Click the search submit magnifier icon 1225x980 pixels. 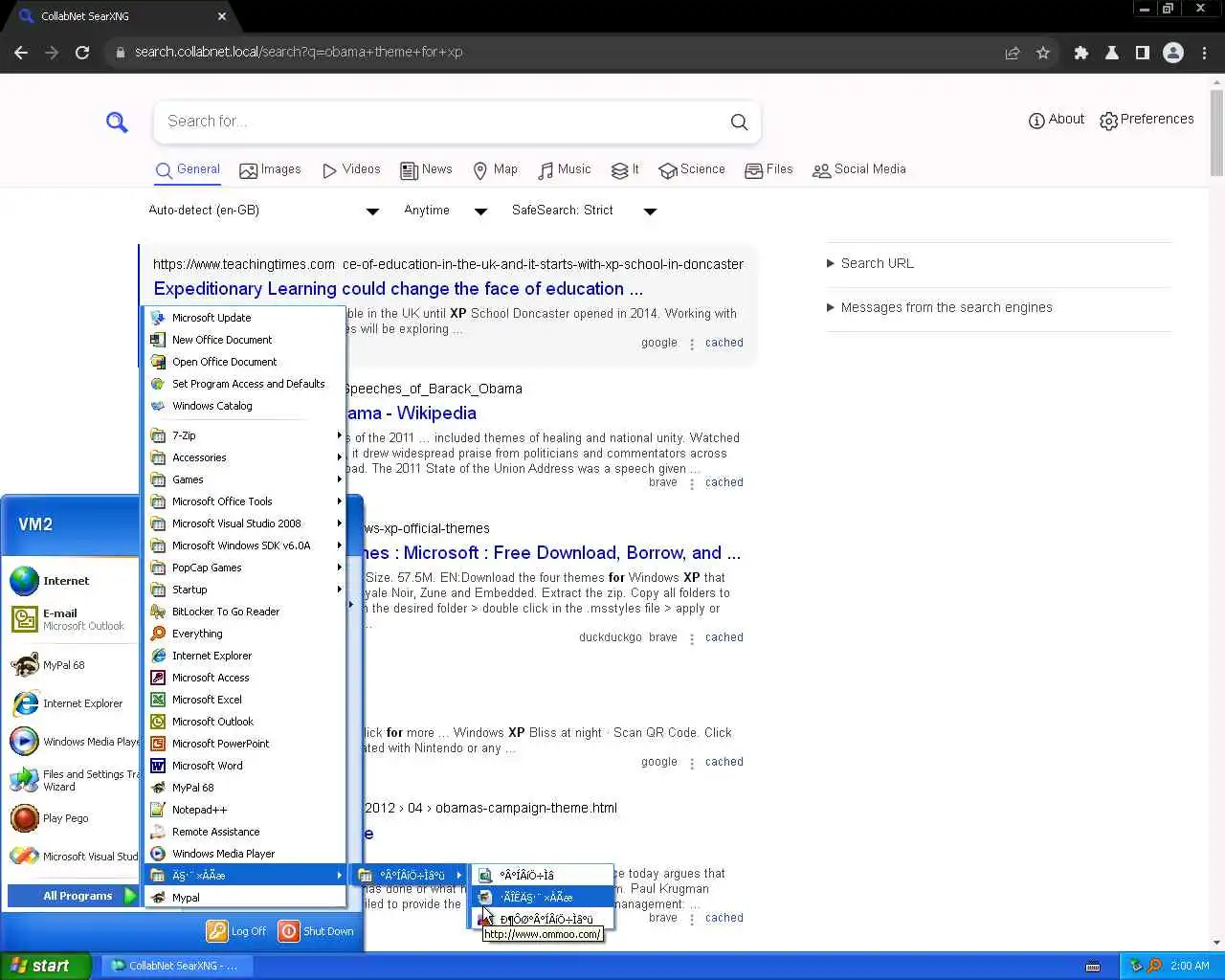click(739, 122)
